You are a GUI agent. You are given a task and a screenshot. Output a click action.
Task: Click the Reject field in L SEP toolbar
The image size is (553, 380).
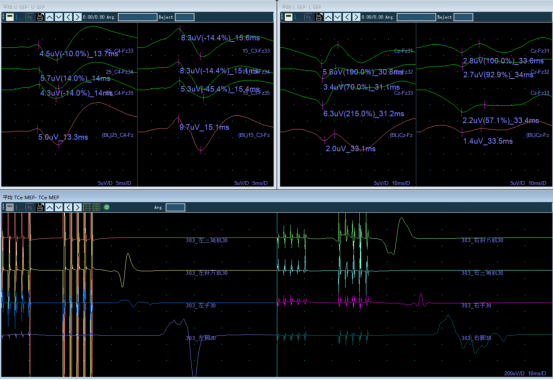(463, 17)
